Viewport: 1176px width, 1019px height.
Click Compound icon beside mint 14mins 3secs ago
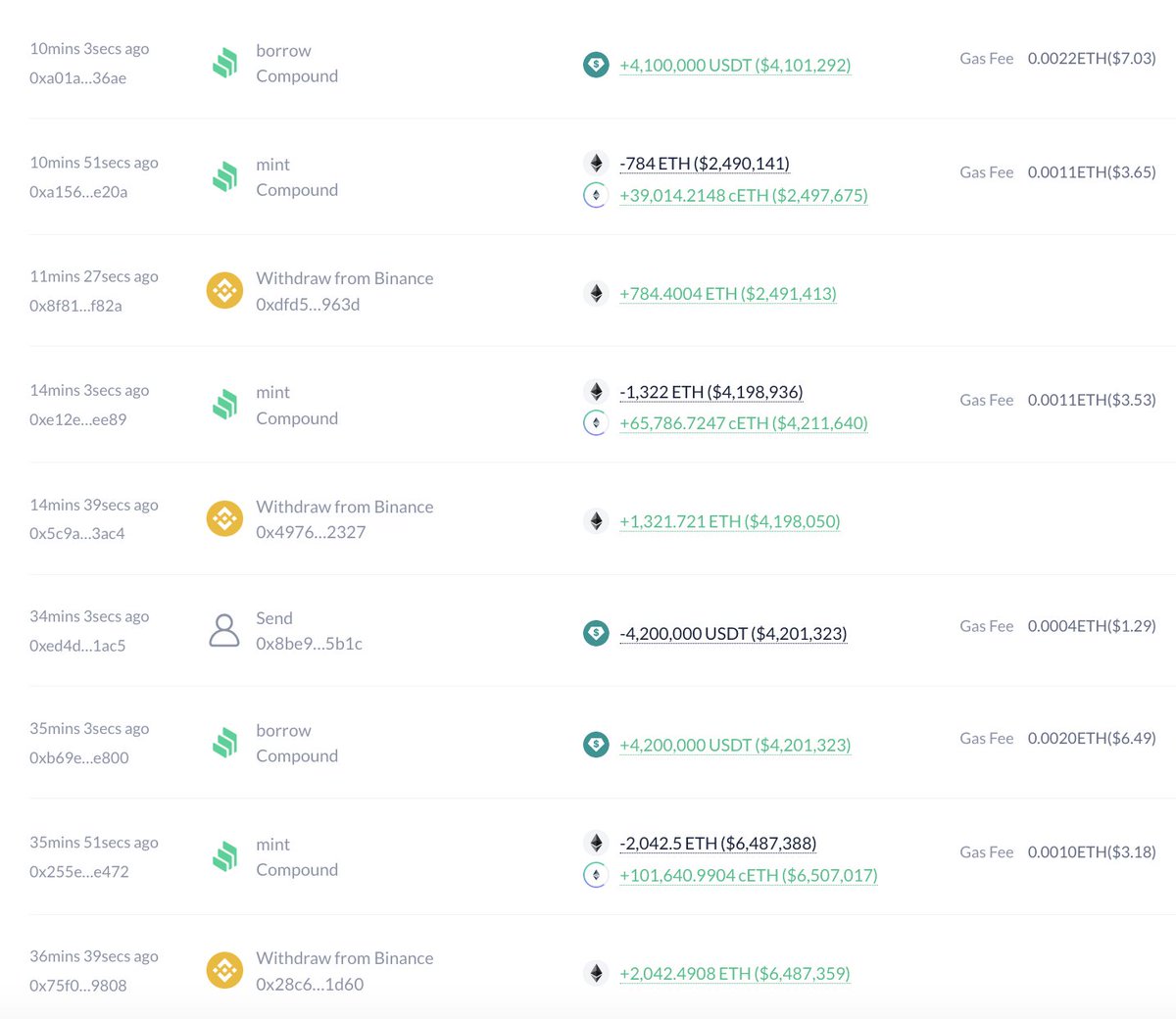[224, 405]
